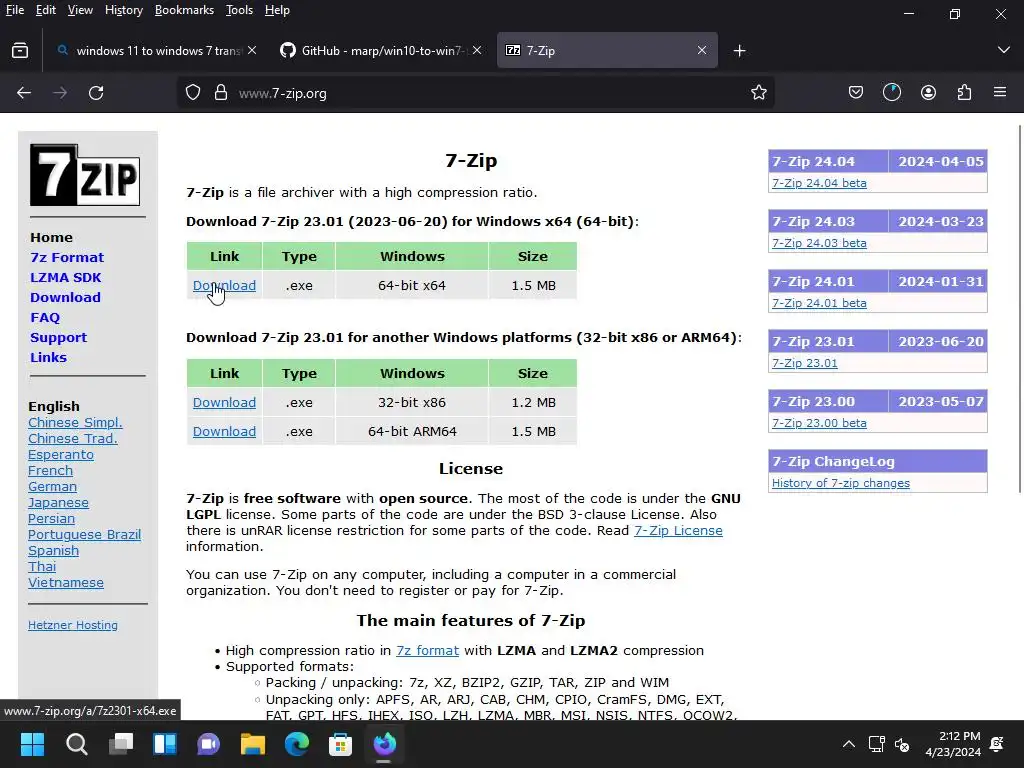1024x768 pixels.
Task: Open the Firefox application hamburger menu
Action: [x=1000, y=92]
